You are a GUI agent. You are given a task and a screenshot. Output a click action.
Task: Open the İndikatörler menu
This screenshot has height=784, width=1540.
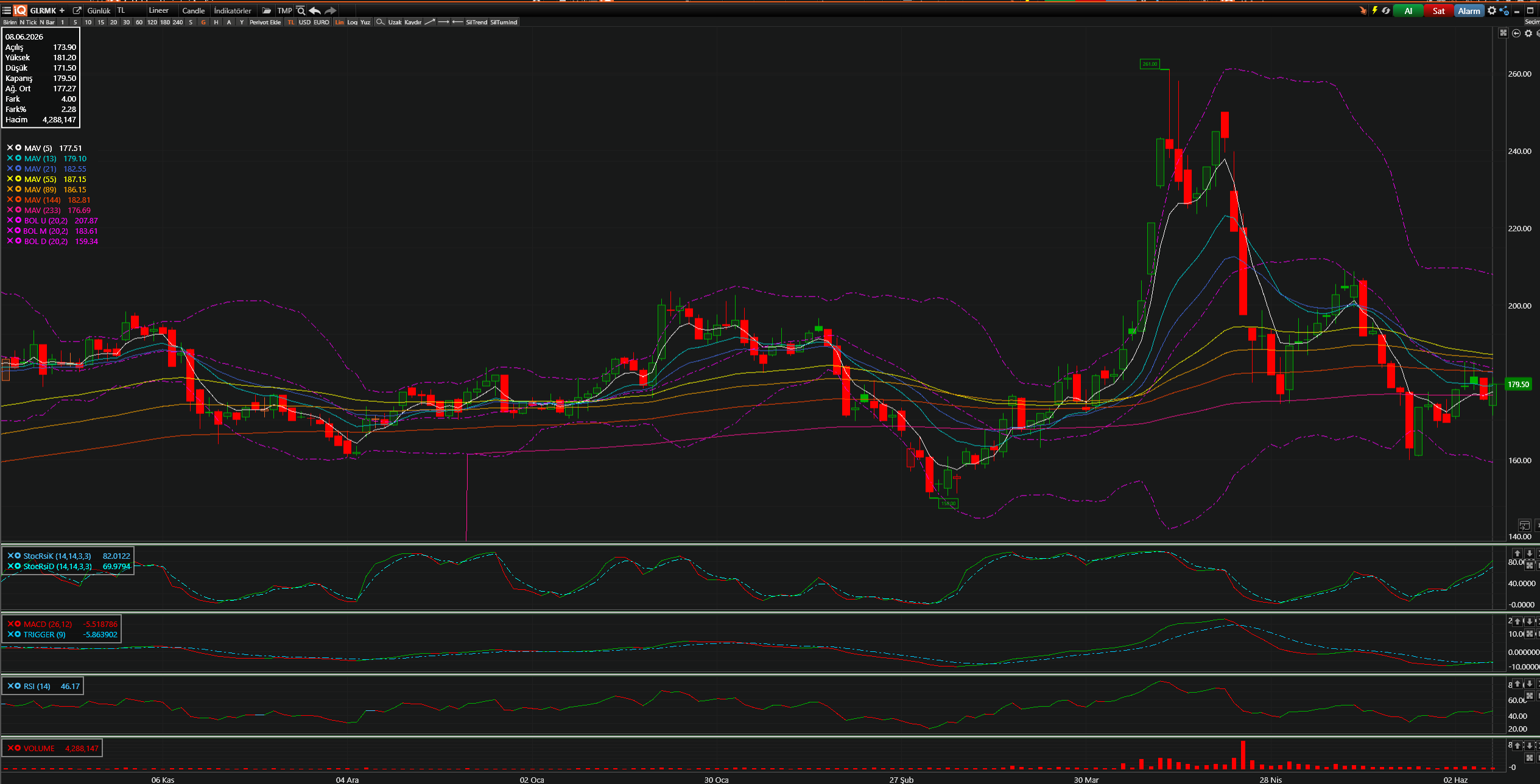233,10
